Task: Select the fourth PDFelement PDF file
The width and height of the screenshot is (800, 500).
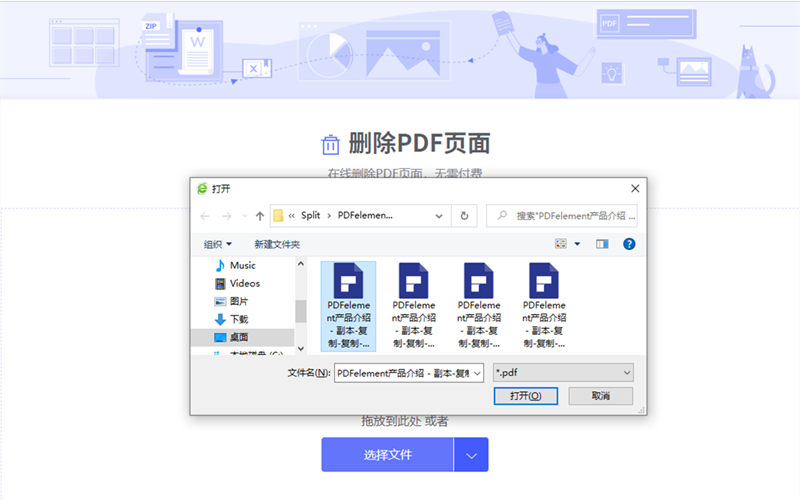Action: click(x=544, y=305)
